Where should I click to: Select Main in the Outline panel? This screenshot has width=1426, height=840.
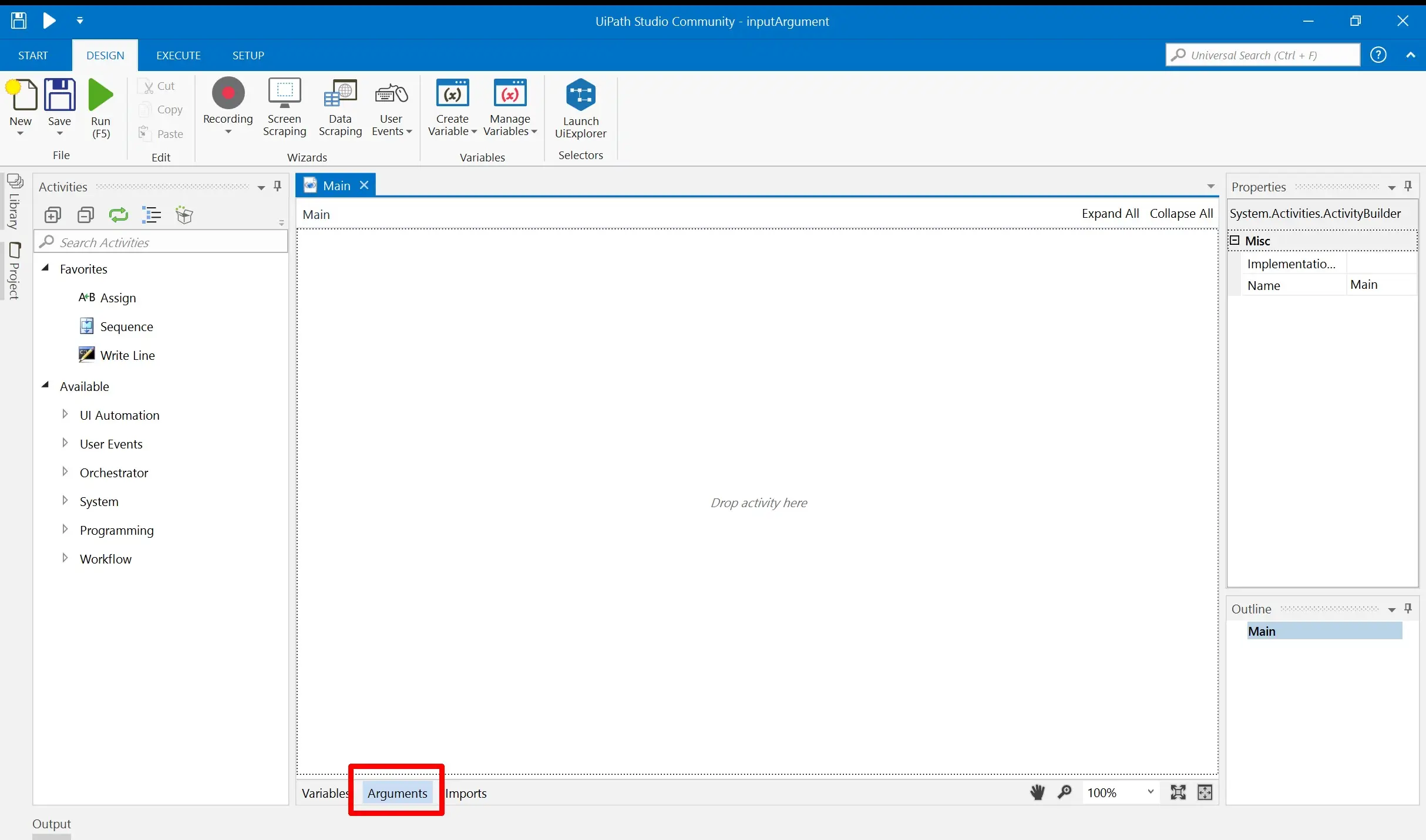tap(1324, 631)
